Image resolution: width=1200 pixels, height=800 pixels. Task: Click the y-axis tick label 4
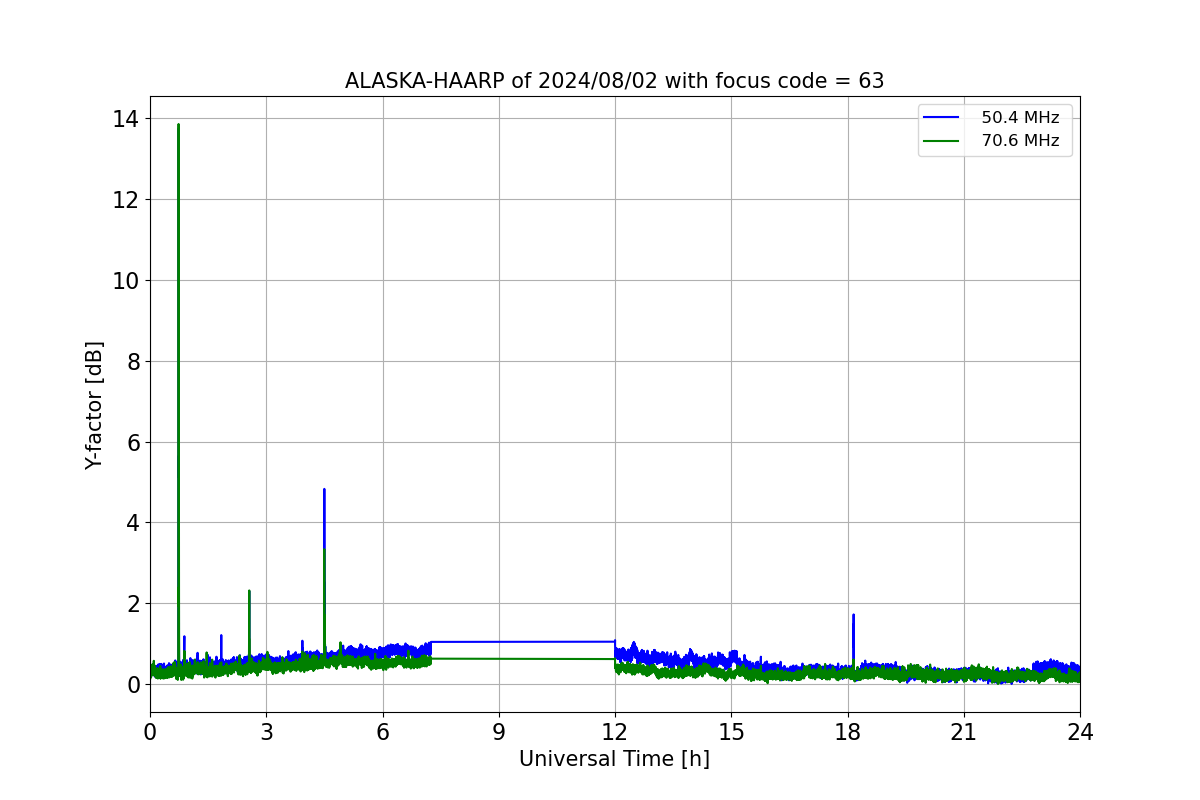click(x=133, y=523)
